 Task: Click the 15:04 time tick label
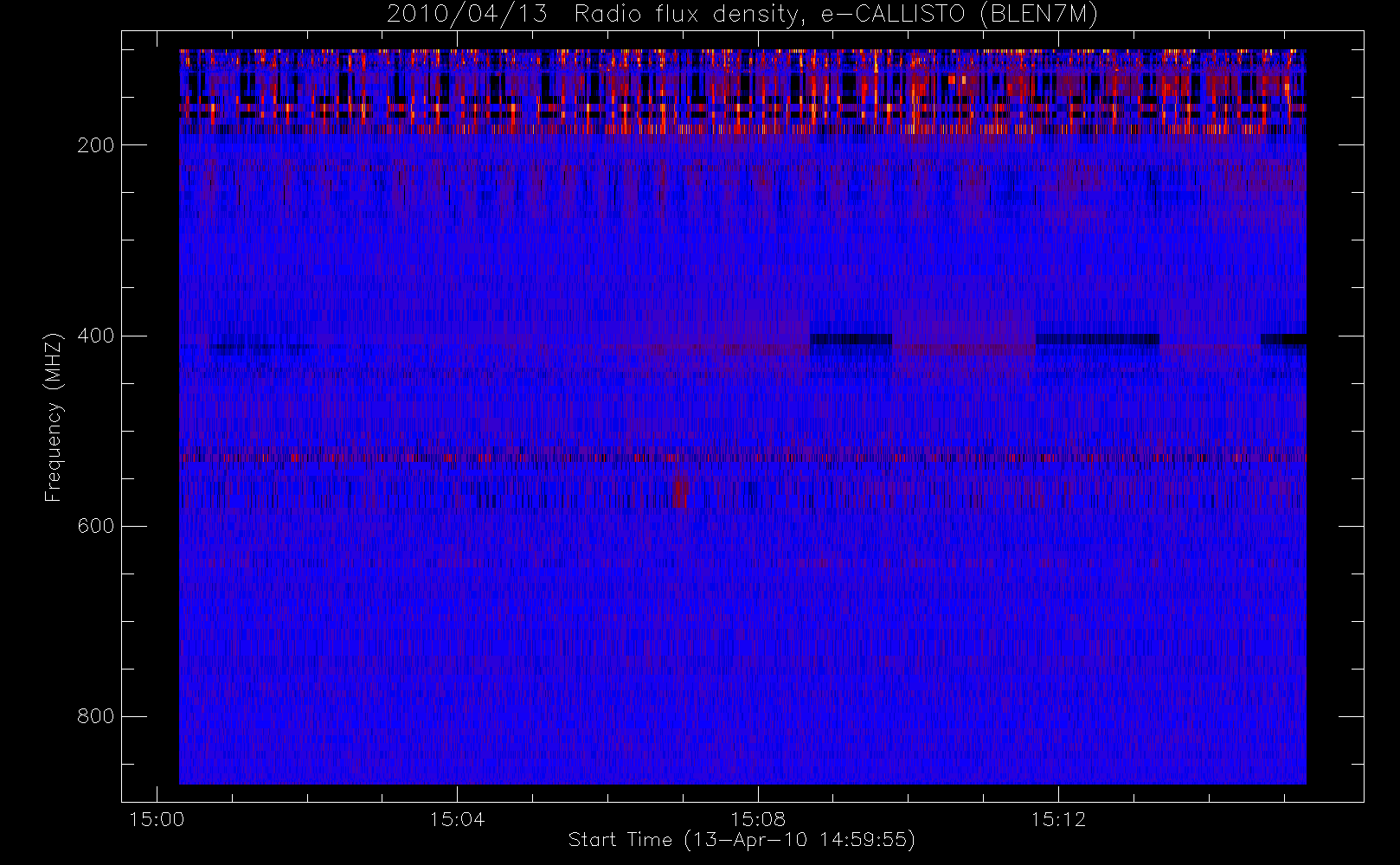coord(457,818)
